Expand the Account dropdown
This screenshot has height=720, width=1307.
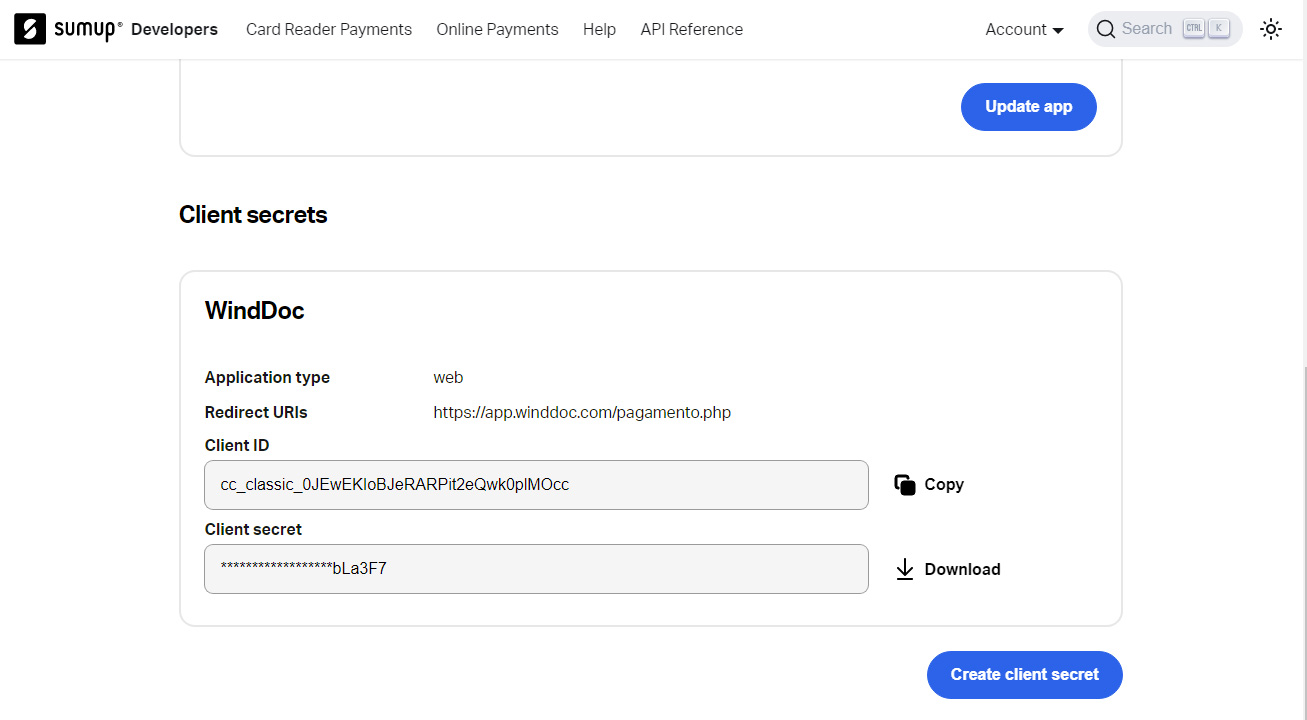(x=1024, y=29)
